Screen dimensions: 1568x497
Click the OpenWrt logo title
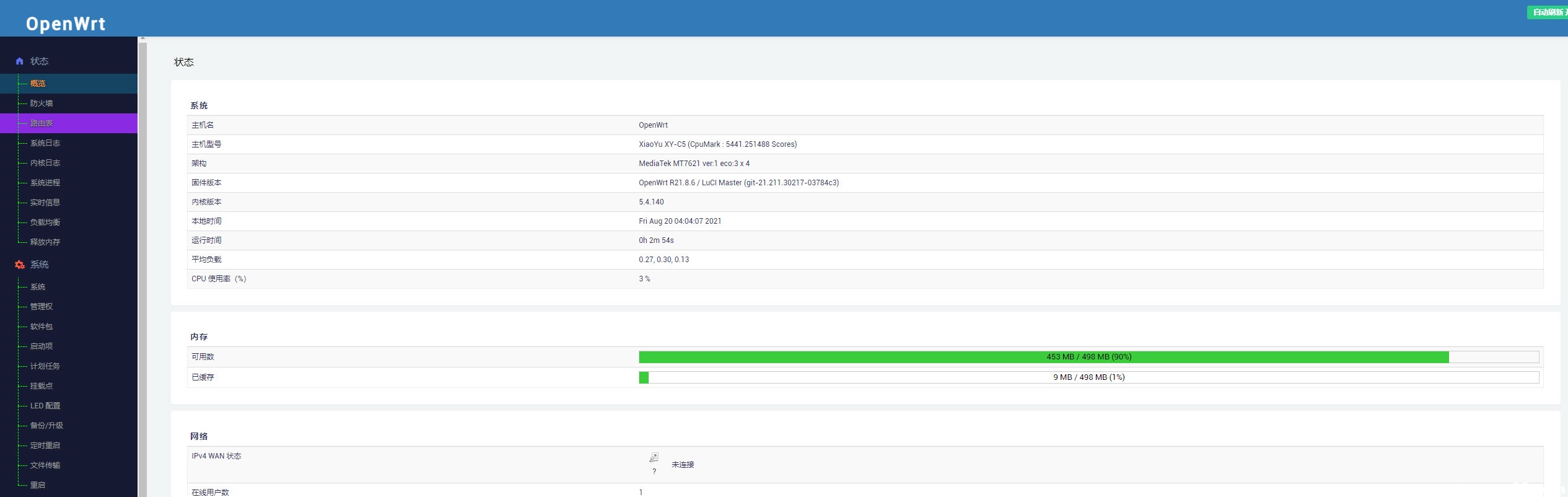click(x=66, y=24)
